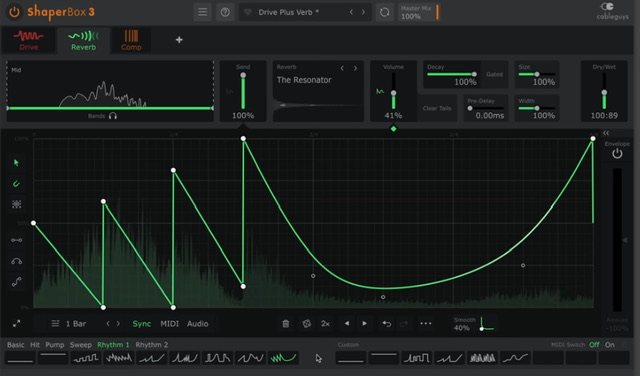Click the Volume slider handle
640x376 pixels.
[x=393, y=93]
